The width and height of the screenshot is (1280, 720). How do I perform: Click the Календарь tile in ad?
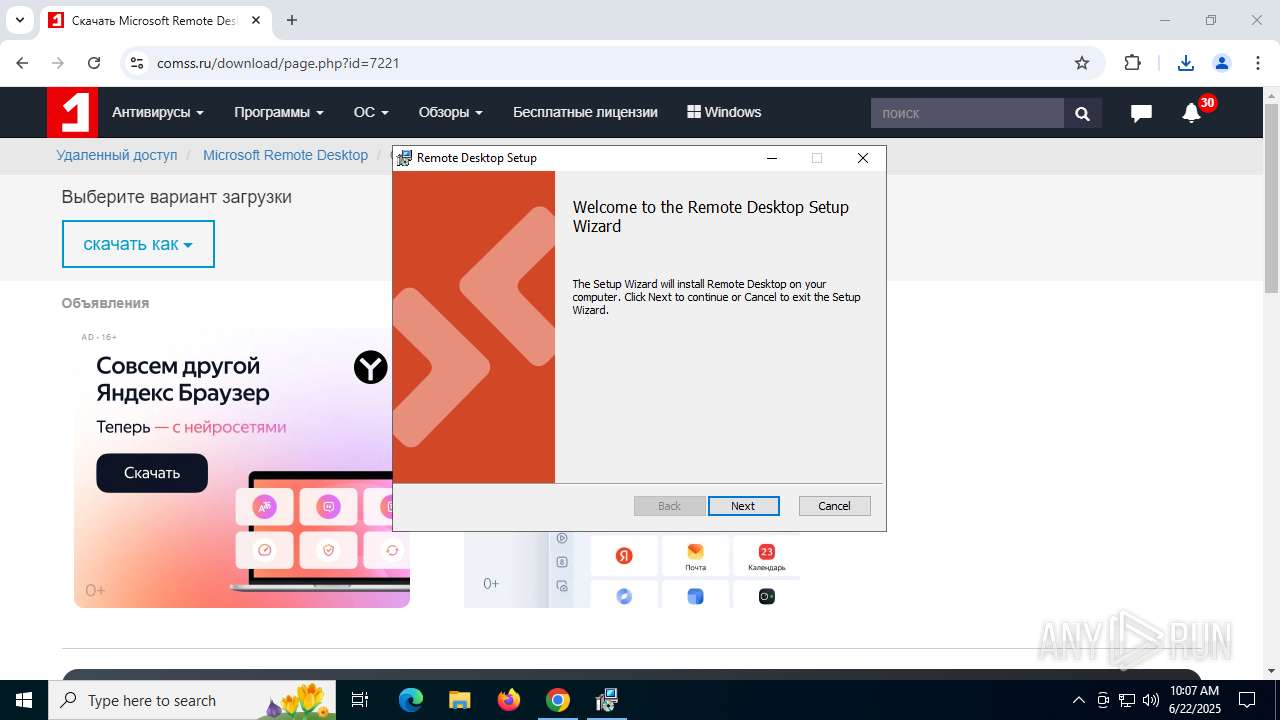[x=767, y=555]
